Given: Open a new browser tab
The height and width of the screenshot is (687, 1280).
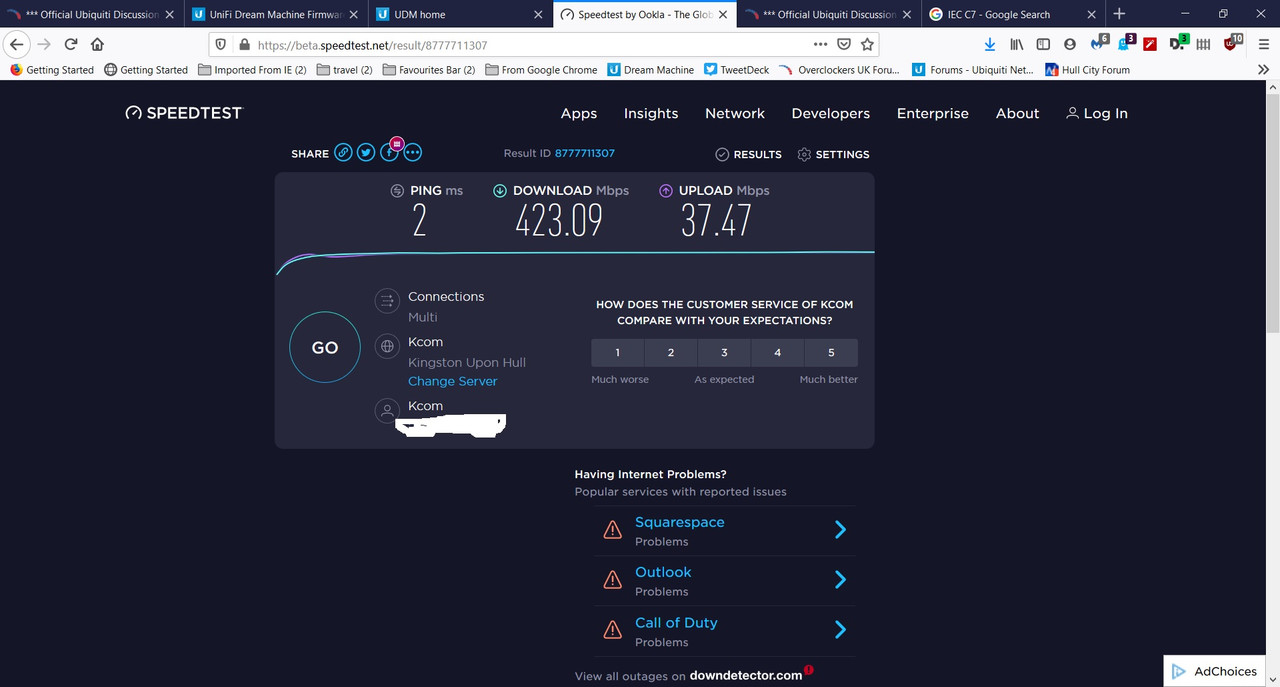Looking at the screenshot, I should click(1119, 14).
